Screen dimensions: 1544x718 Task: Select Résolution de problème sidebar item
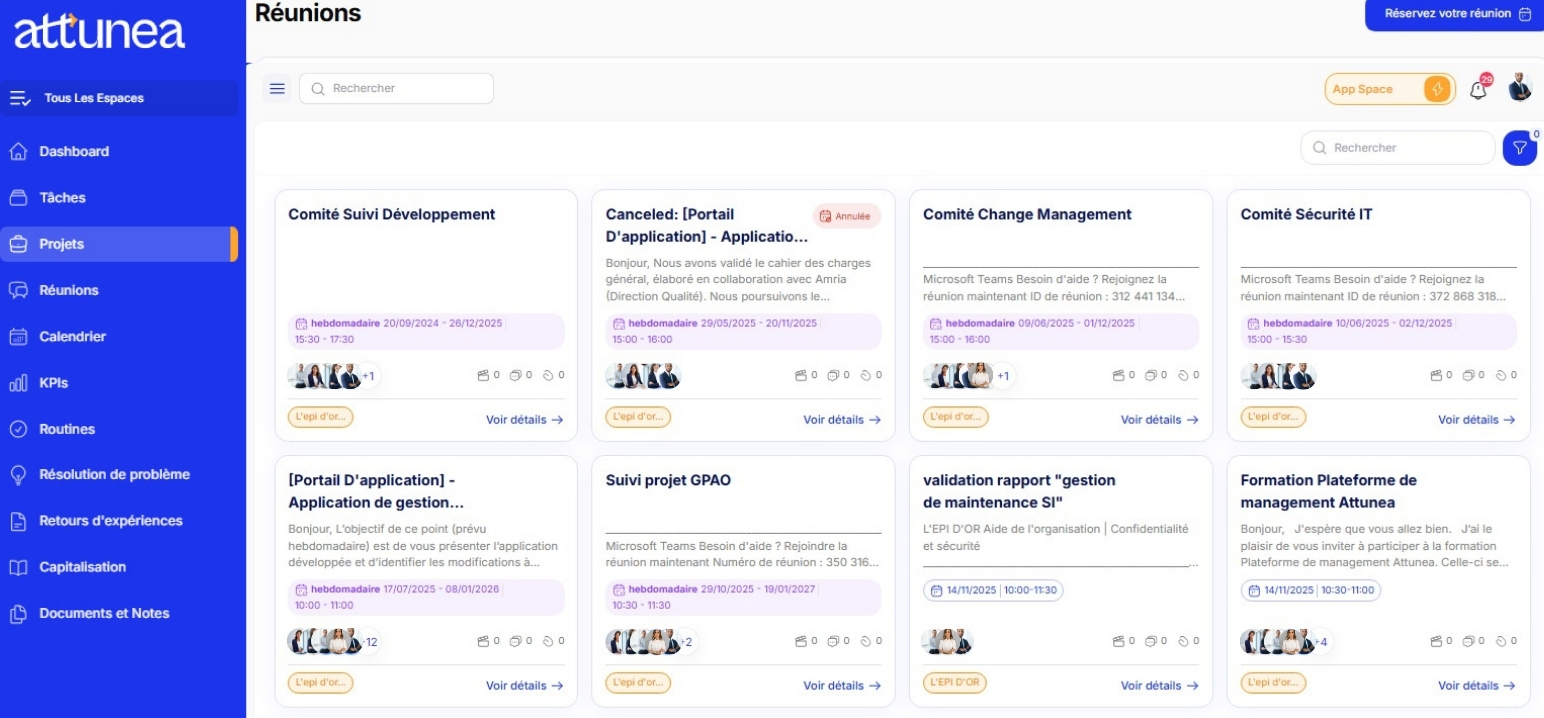click(x=113, y=475)
